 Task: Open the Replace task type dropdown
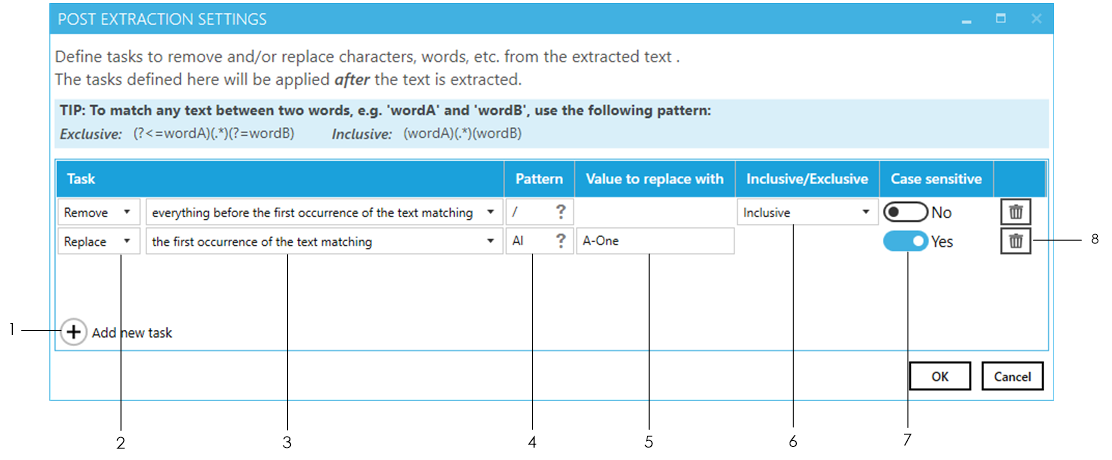coord(99,241)
